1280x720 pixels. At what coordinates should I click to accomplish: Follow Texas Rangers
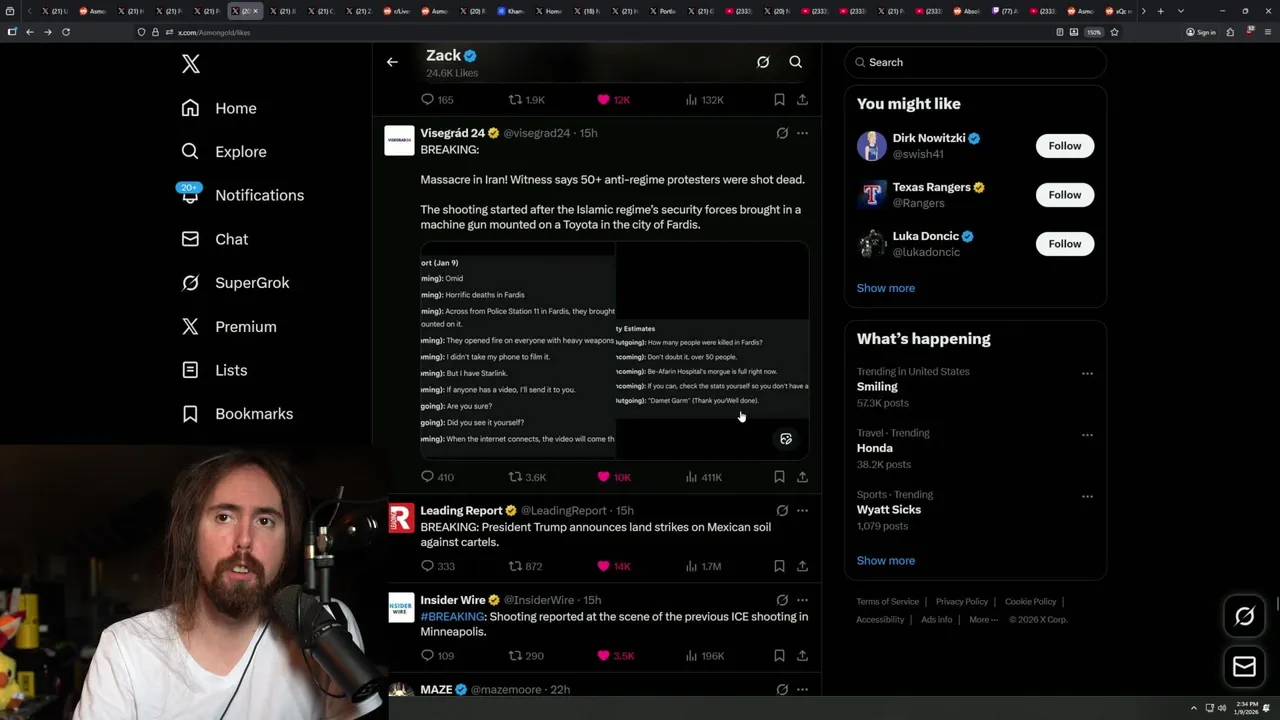[1065, 195]
